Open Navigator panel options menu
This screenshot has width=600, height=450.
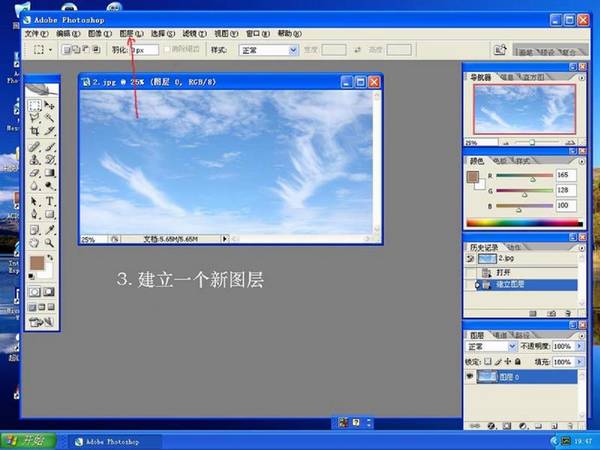582,78
